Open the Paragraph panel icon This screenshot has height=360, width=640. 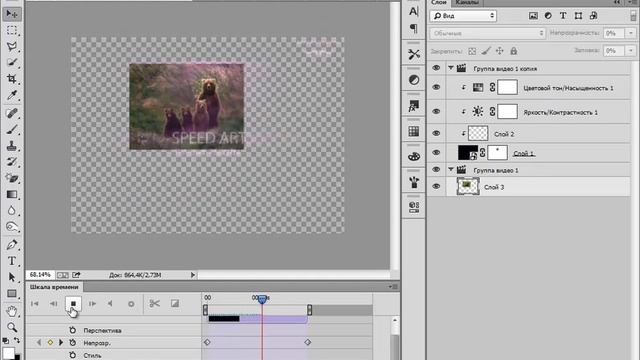point(413,28)
